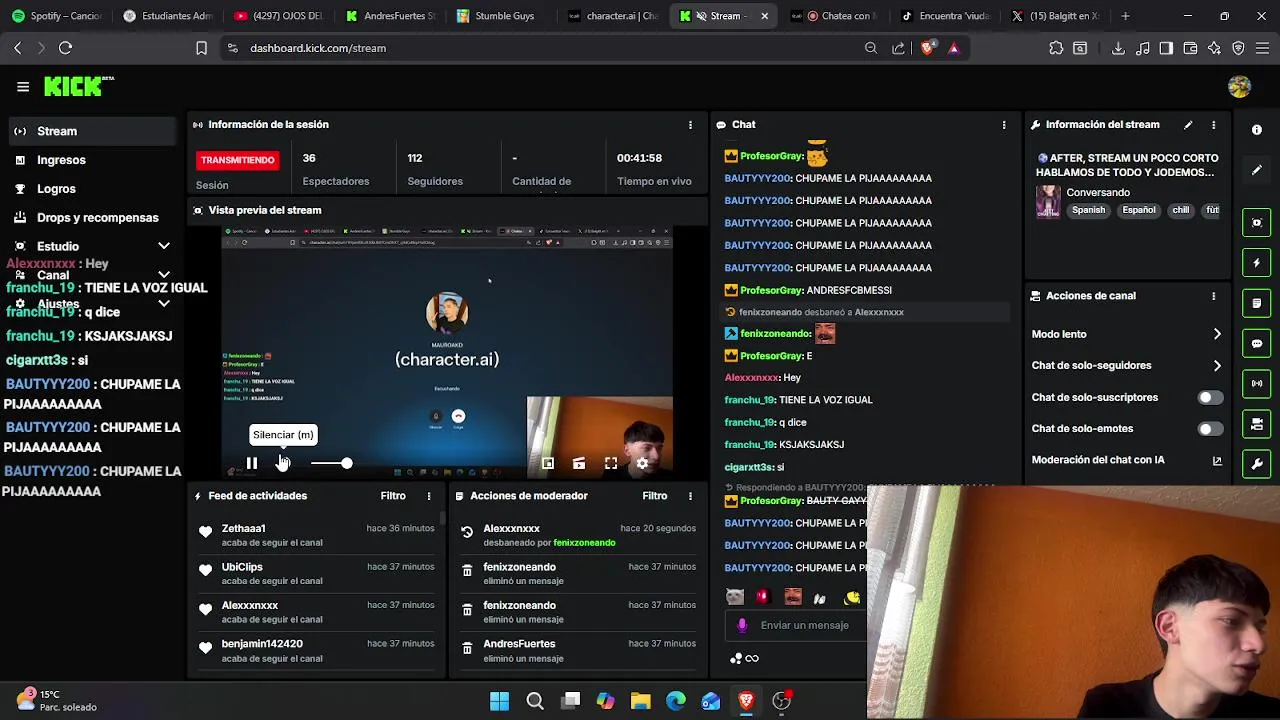Click UbiClips in the activity feed
The width and height of the screenshot is (1280, 720).
pos(242,567)
